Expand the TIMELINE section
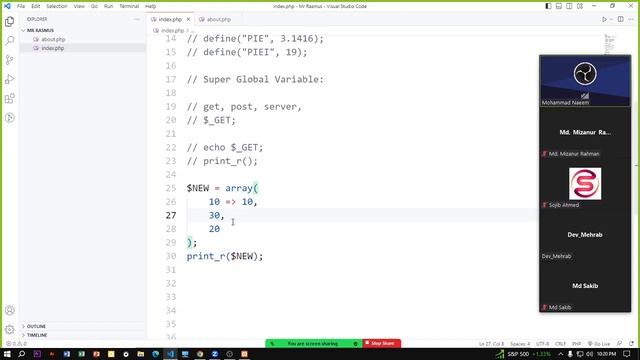This screenshot has height=360, width=640. coord(37,335)
